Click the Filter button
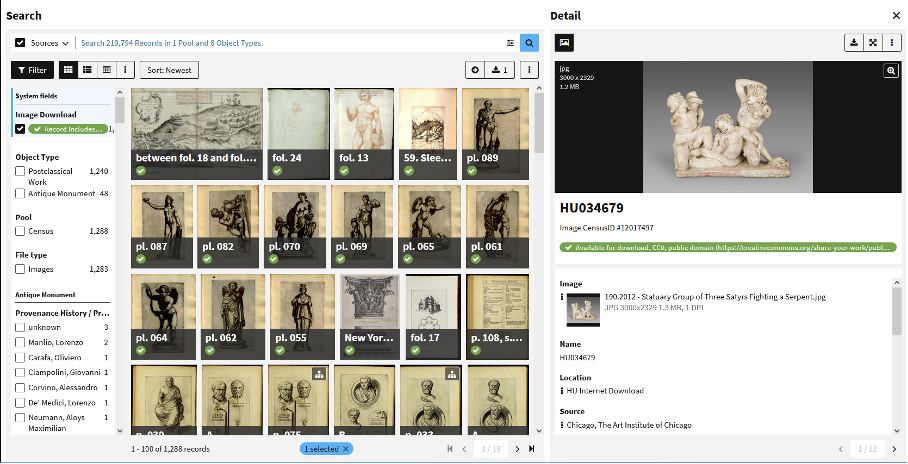 (x=32, y=70)
